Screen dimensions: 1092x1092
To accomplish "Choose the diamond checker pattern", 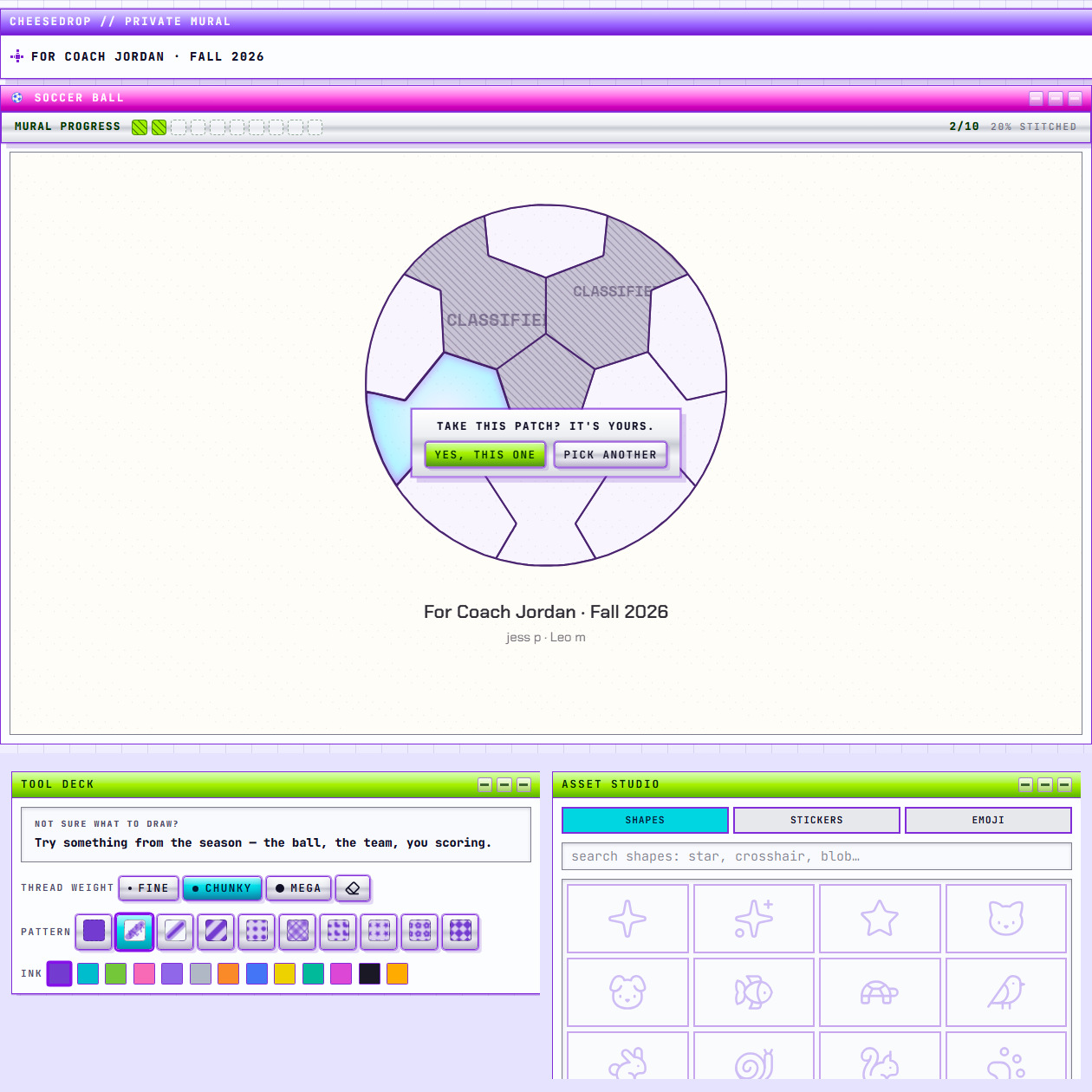I will point(460,932).
